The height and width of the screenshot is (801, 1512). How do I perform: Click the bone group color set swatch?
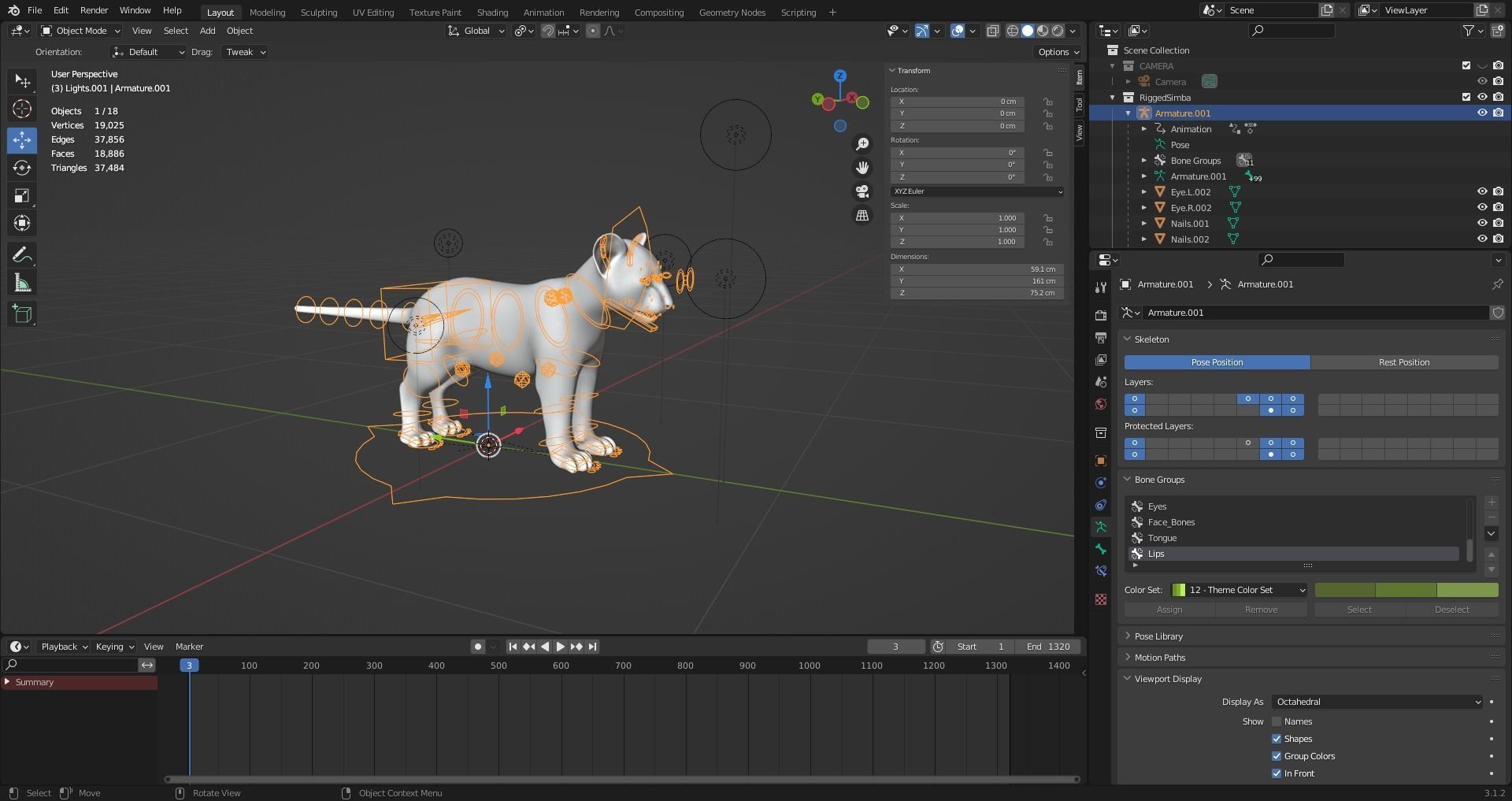[x=1406, y=590]
